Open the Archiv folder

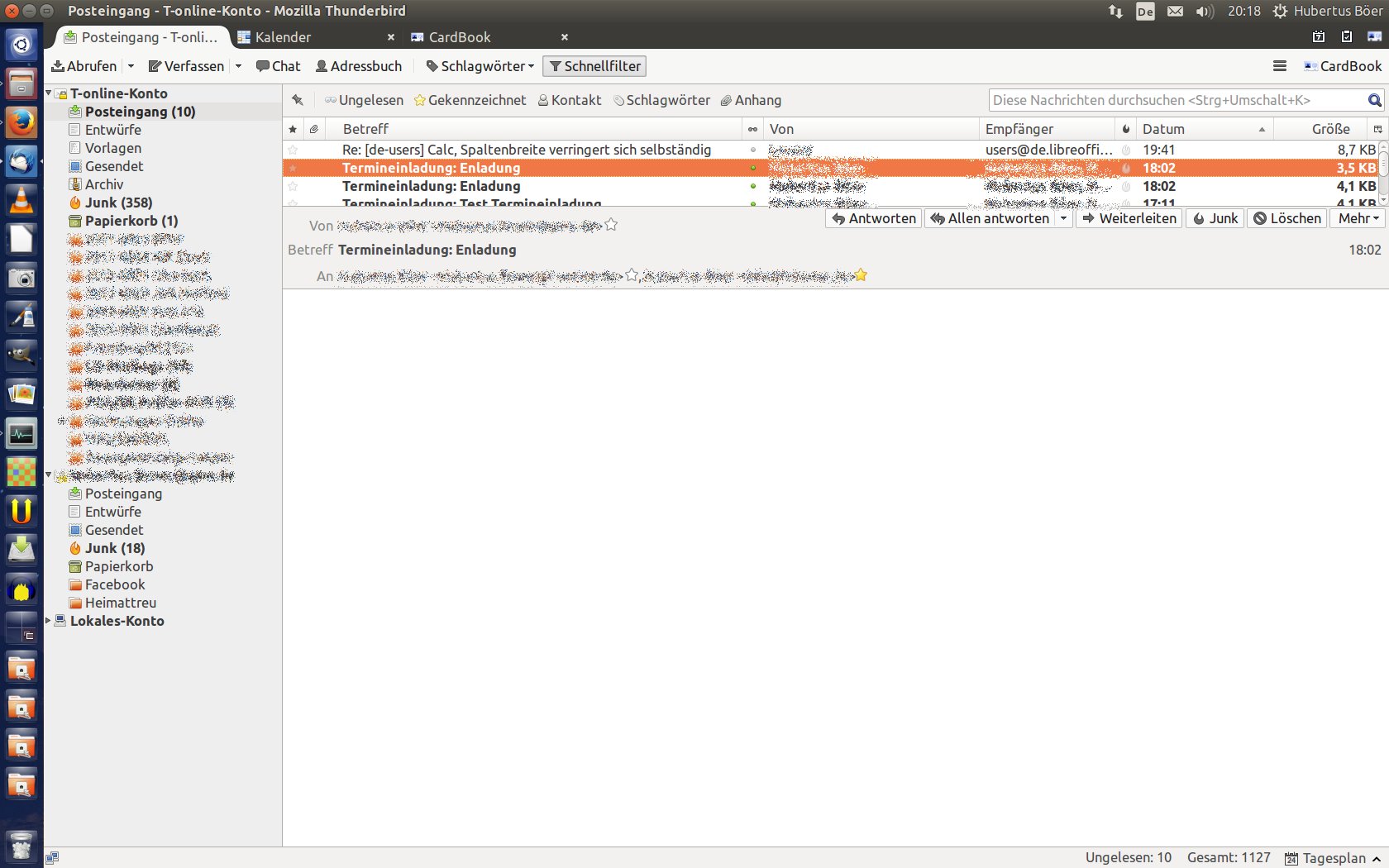pos(96,184)
